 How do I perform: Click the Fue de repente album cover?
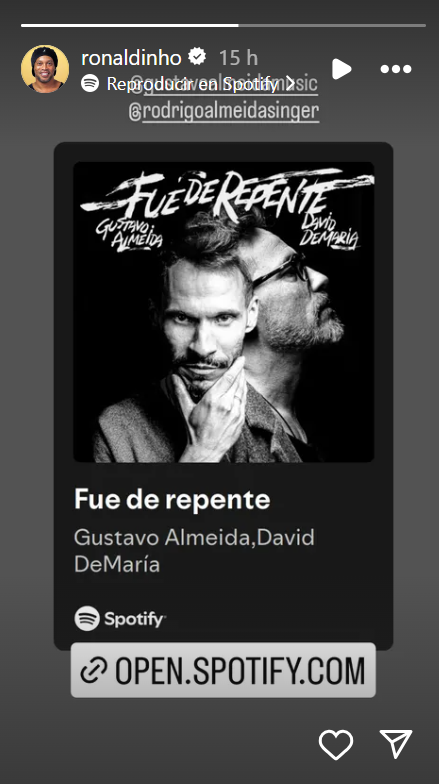(x=224, y=312)
